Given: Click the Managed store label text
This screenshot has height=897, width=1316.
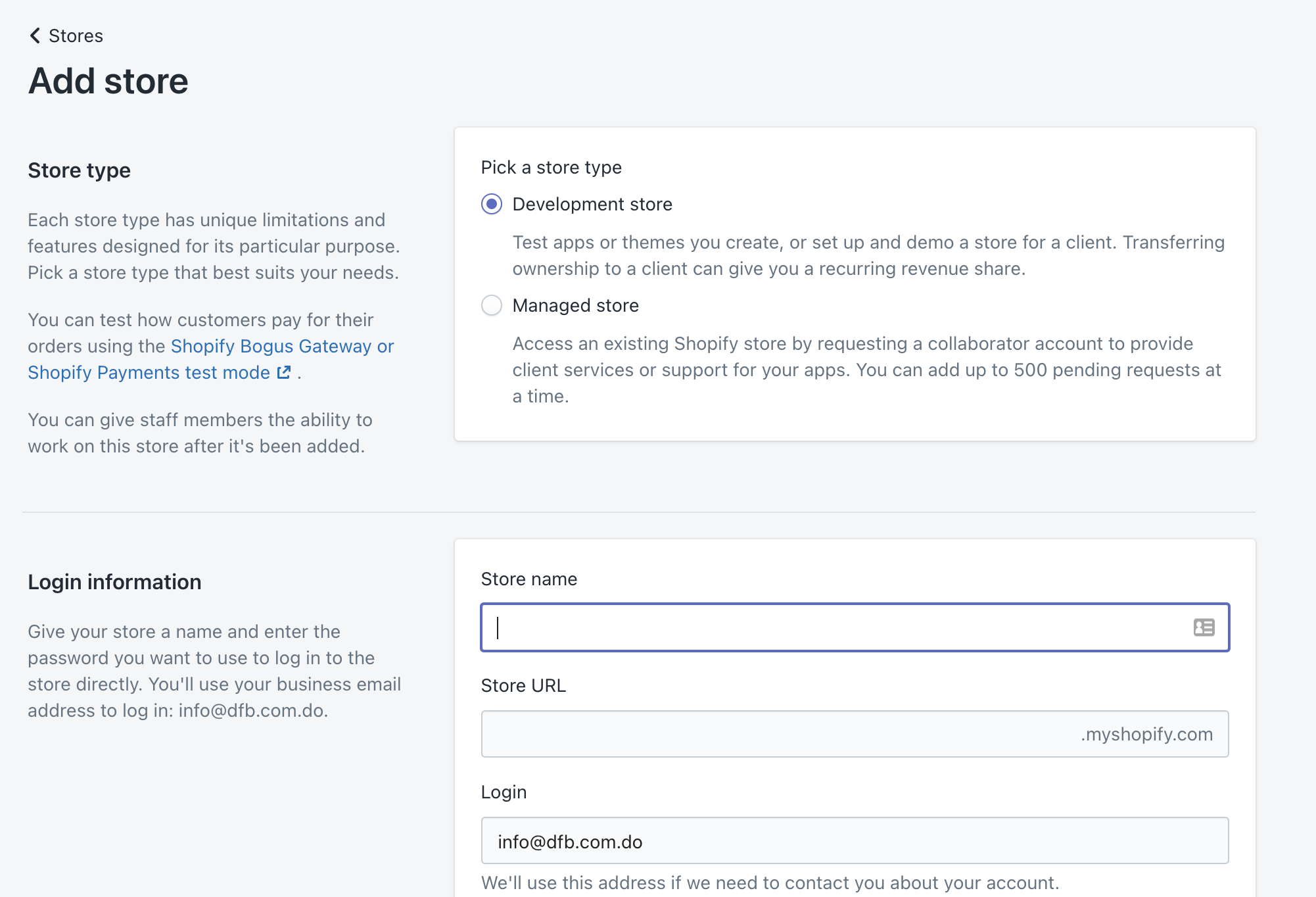Looking at the screenshot, I should tap(575, 306).
